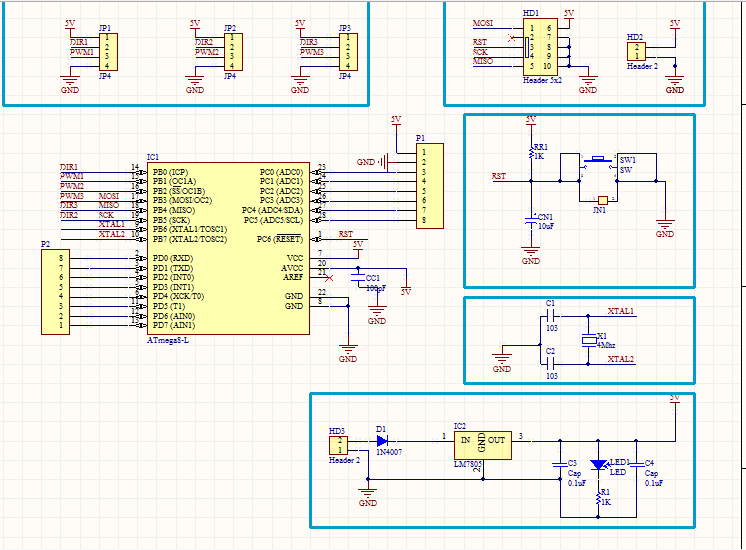Click the SW1 reset push switch

[599, 160]
